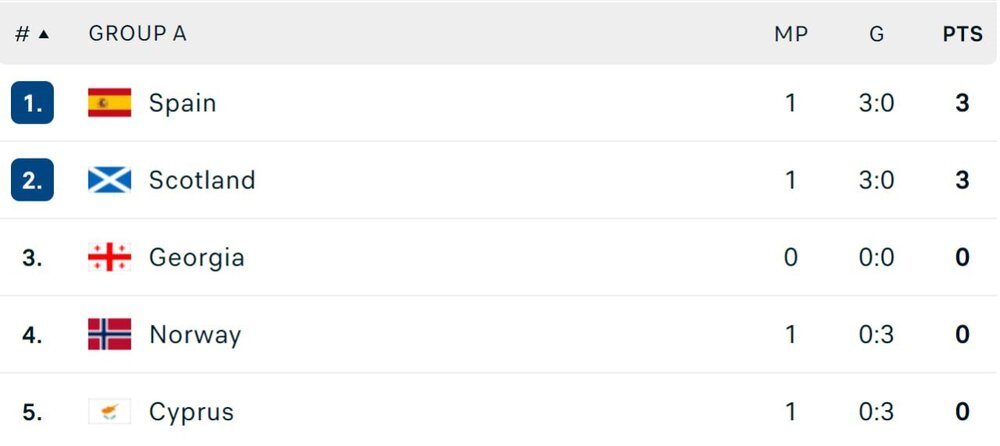Click the Georgia flag icon
Viewport: 1000px width, 446px height.
tap(109, 257)
